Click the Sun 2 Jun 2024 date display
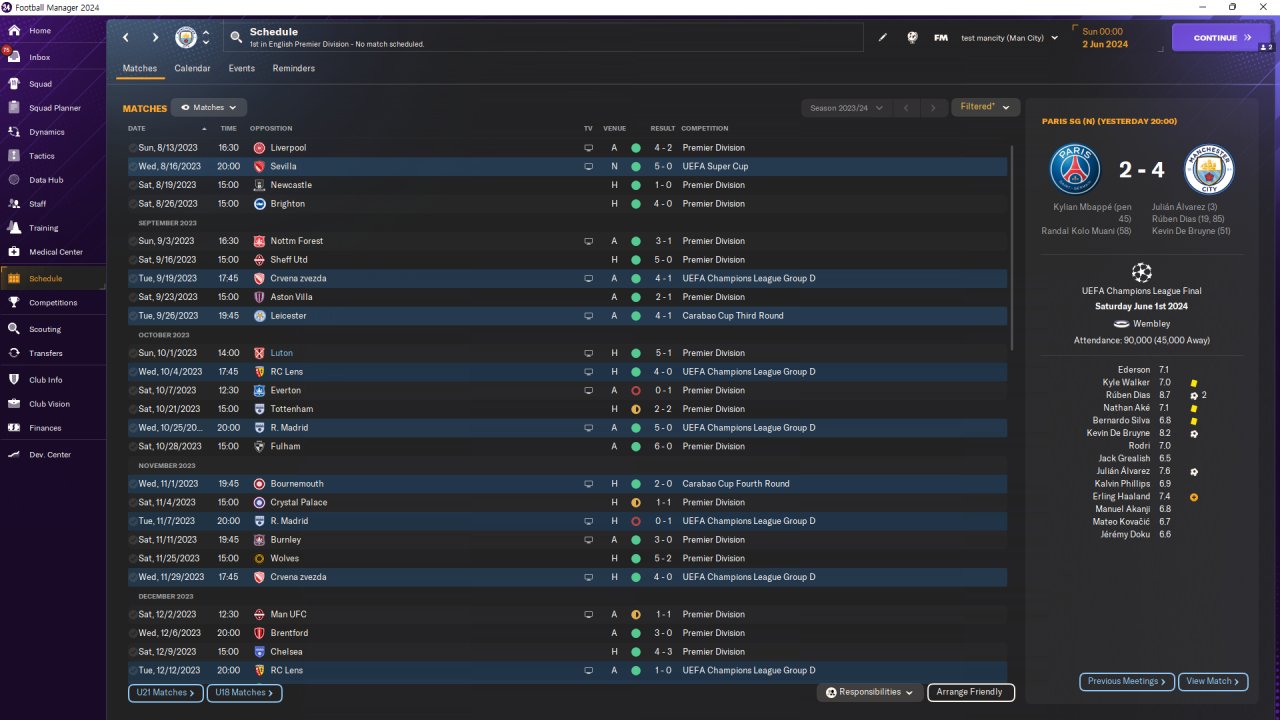Screen dimensions: 1280x720 1105,38
